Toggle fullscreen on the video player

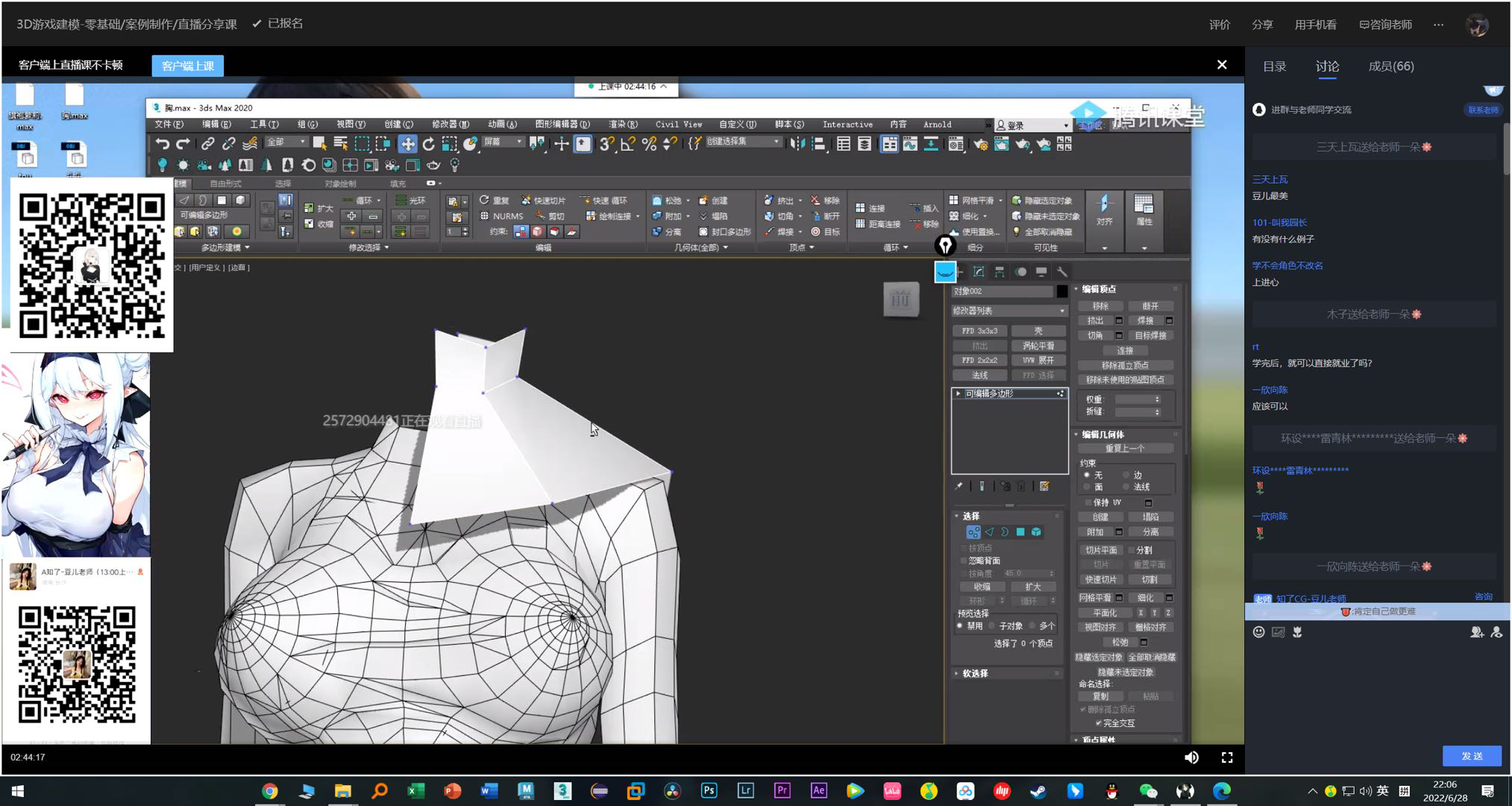point(1226,757)
